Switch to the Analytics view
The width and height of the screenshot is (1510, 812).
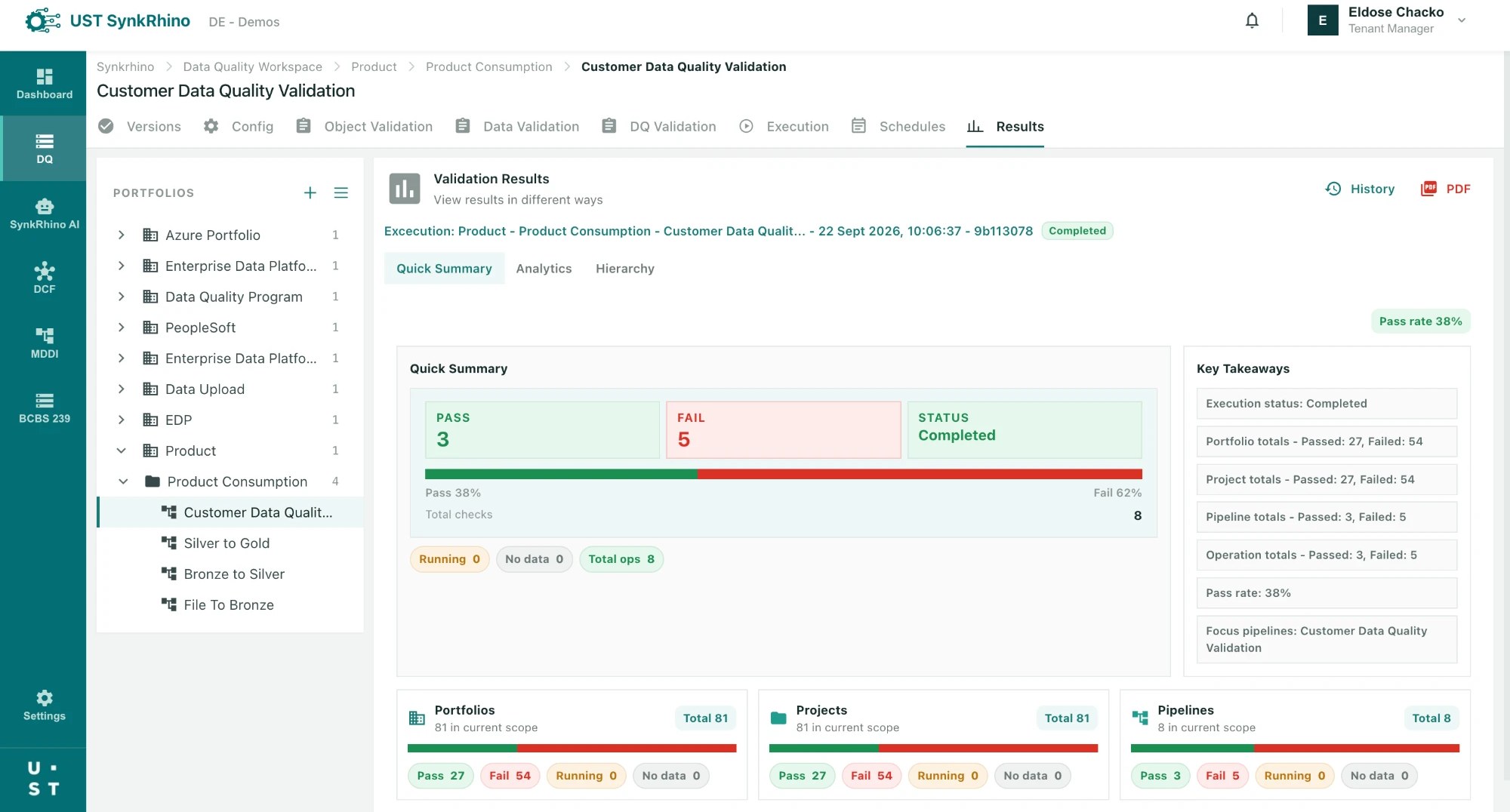(544, 269)
